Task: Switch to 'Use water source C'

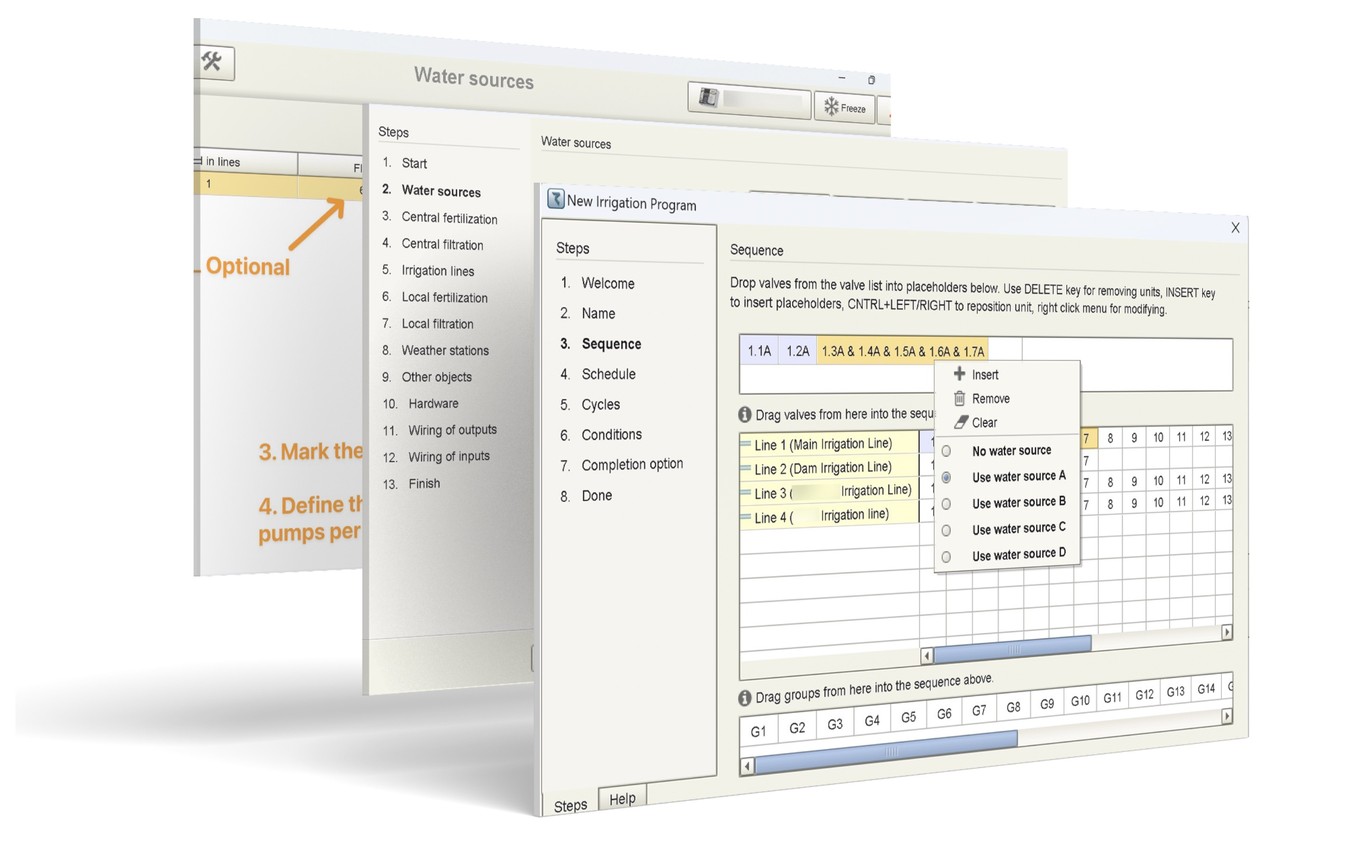Action: [946, 530]
